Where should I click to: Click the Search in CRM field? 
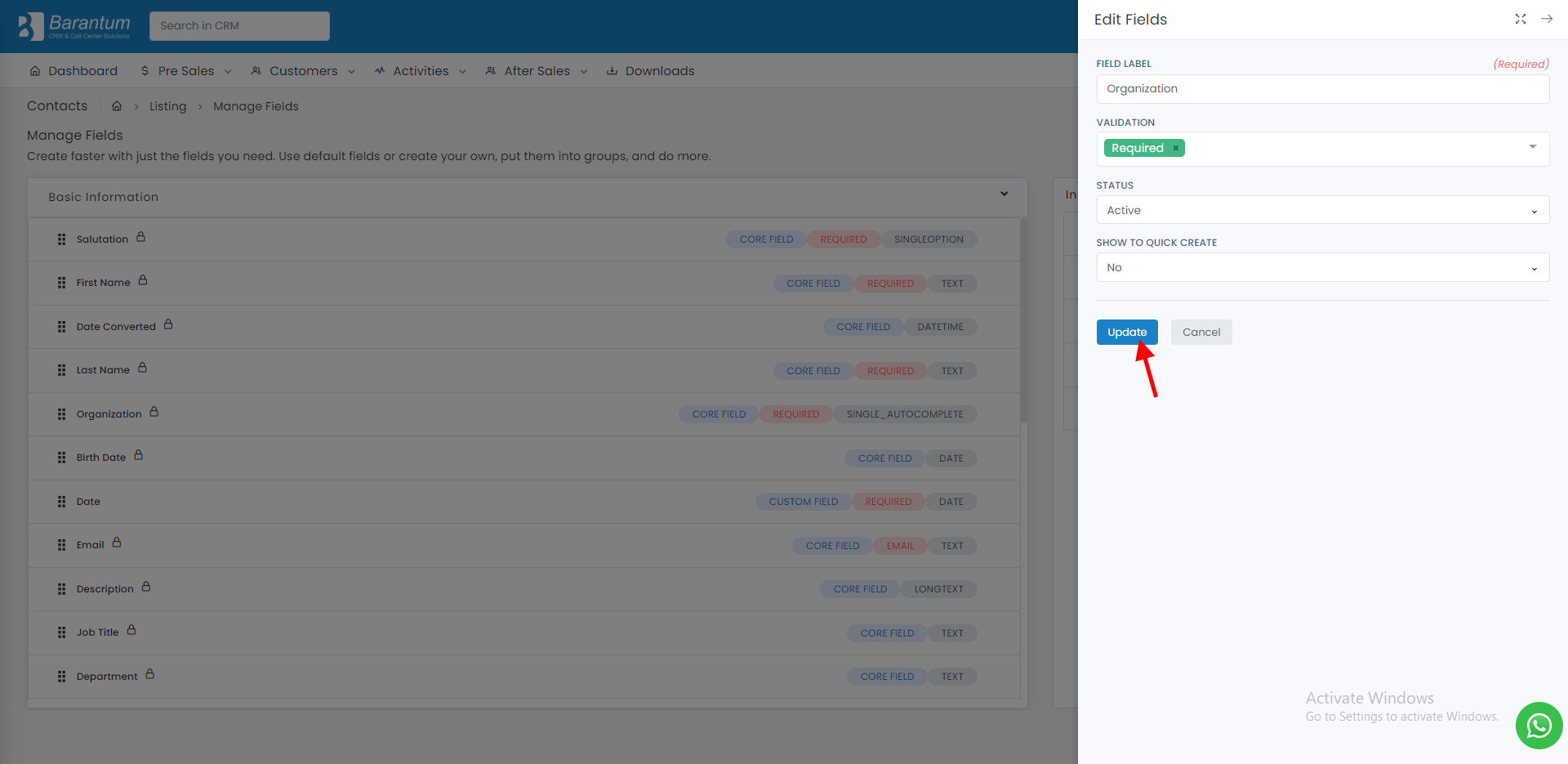coord(239,25)
